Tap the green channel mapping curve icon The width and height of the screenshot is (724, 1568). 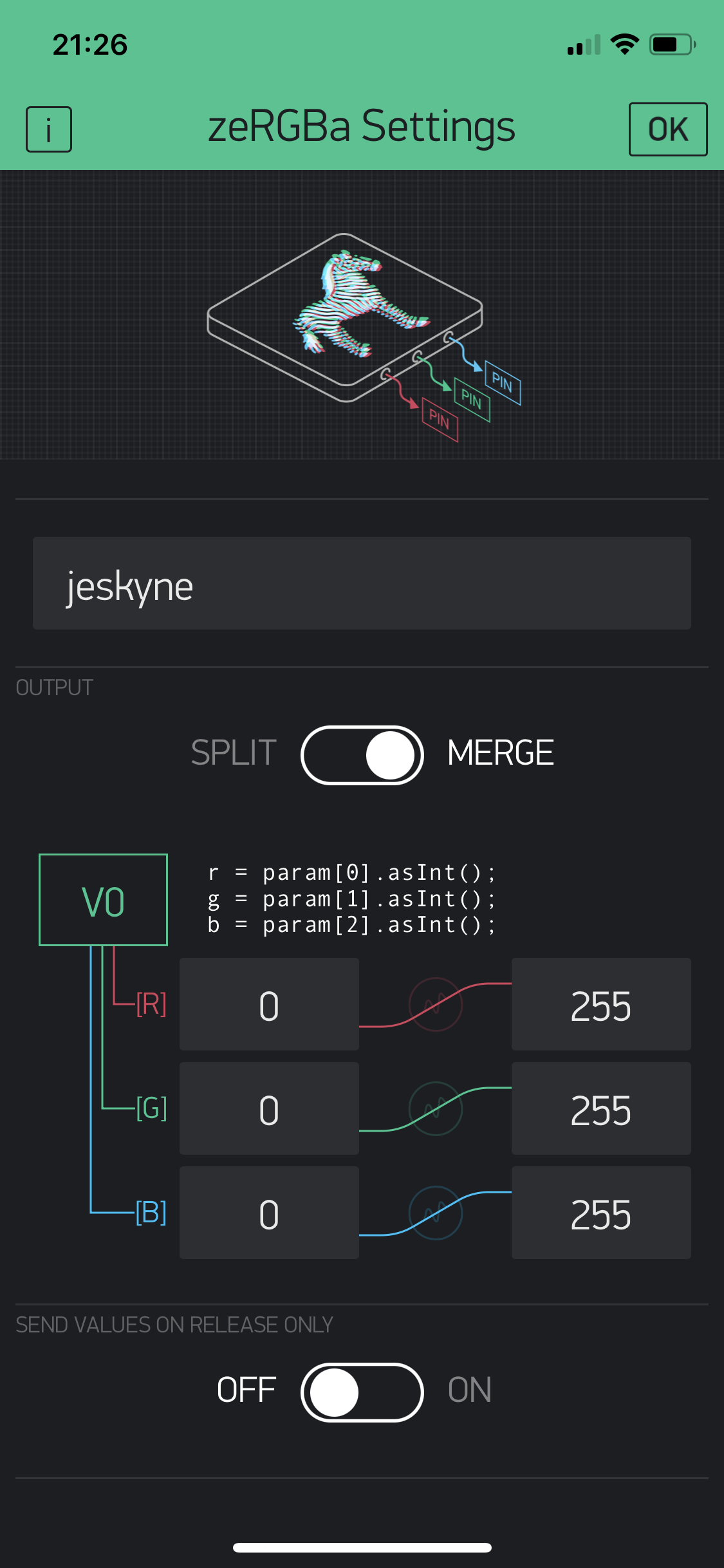click(436, 1109)
